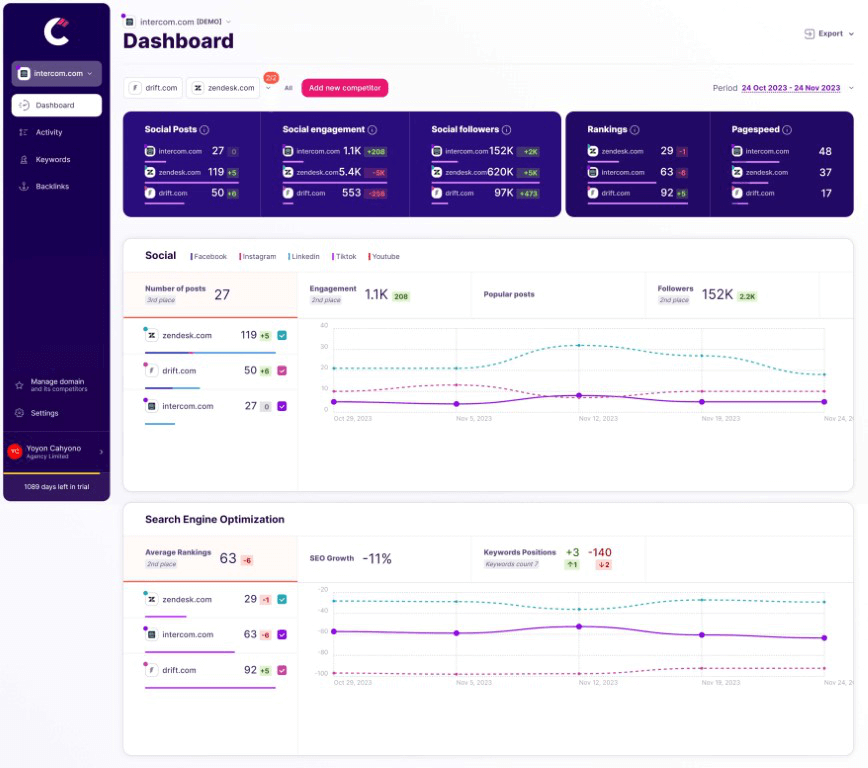Open the Yoyon Cahyono account menu
This screenshot has height=768, width=868.
coord(56,452)
